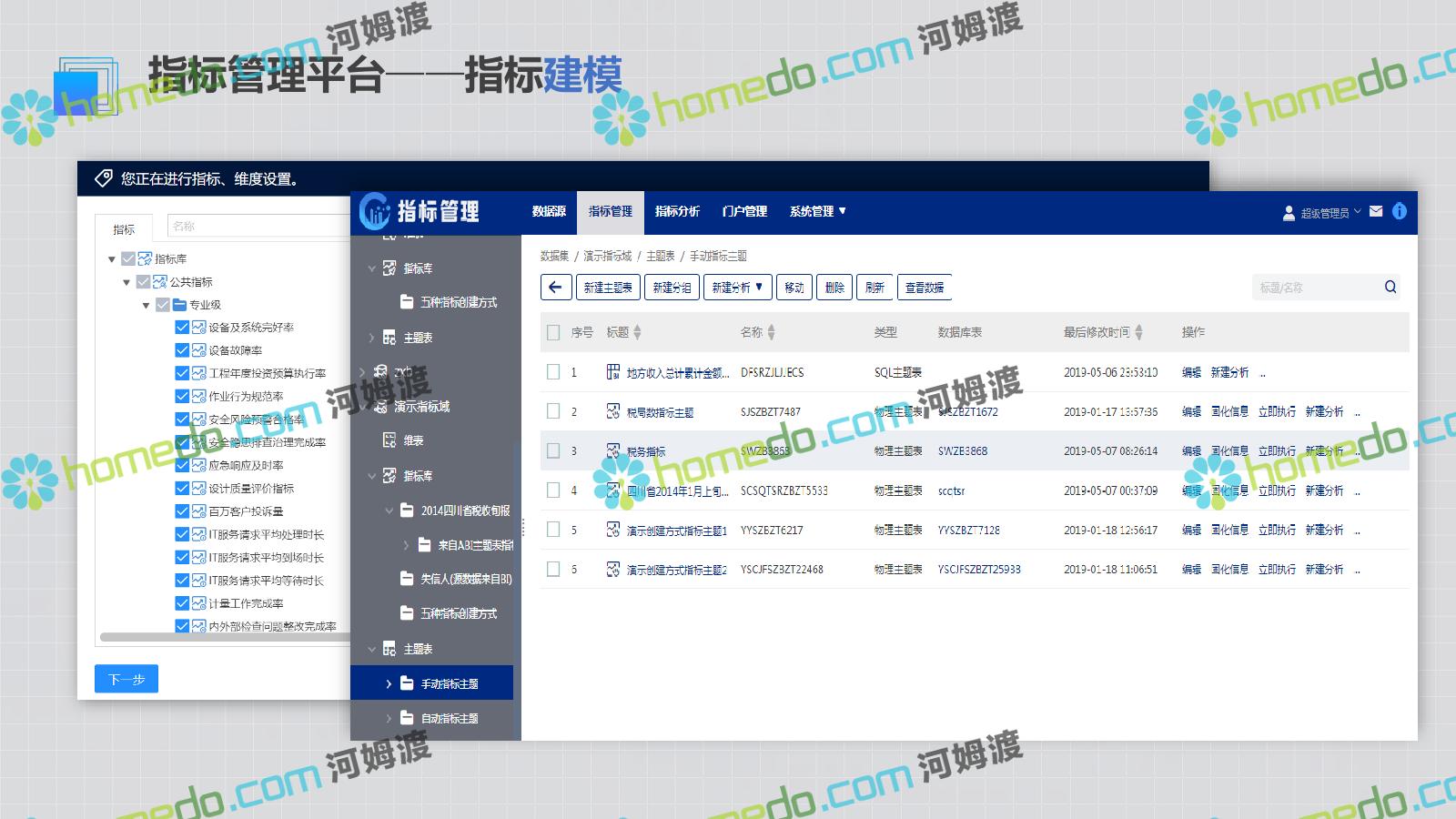This screenshot has width=1456, height=819.
Task: Switch to 指标分析 menu tab
Action: tap(677, 211)
